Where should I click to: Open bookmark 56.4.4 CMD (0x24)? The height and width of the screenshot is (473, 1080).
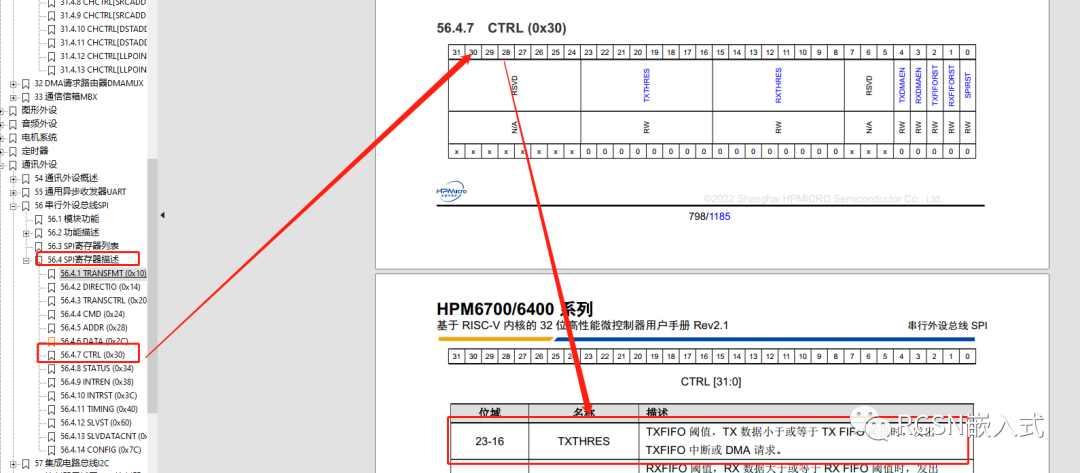(91, 314)
